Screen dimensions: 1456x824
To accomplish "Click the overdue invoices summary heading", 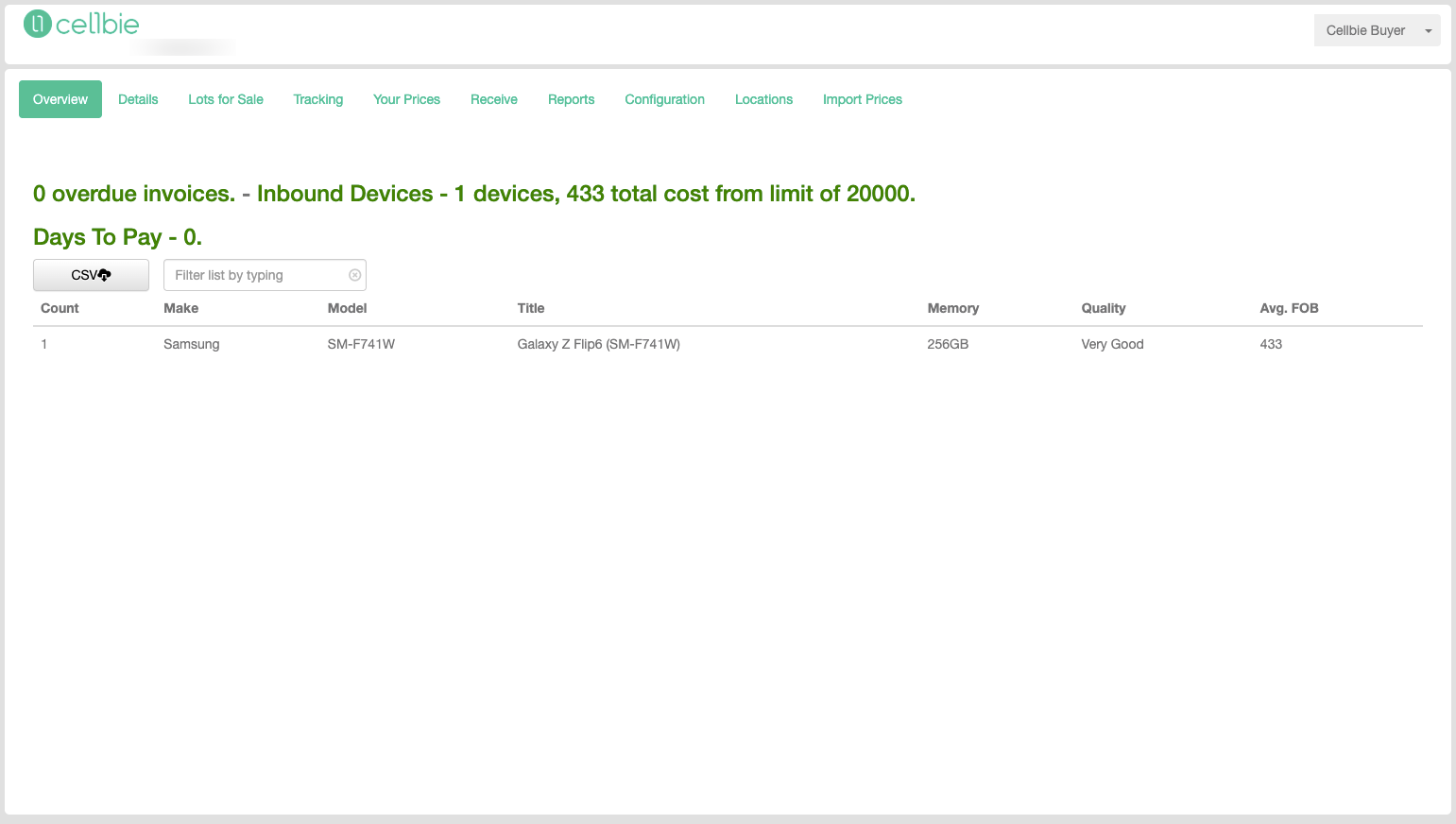I will pos(474,194).
